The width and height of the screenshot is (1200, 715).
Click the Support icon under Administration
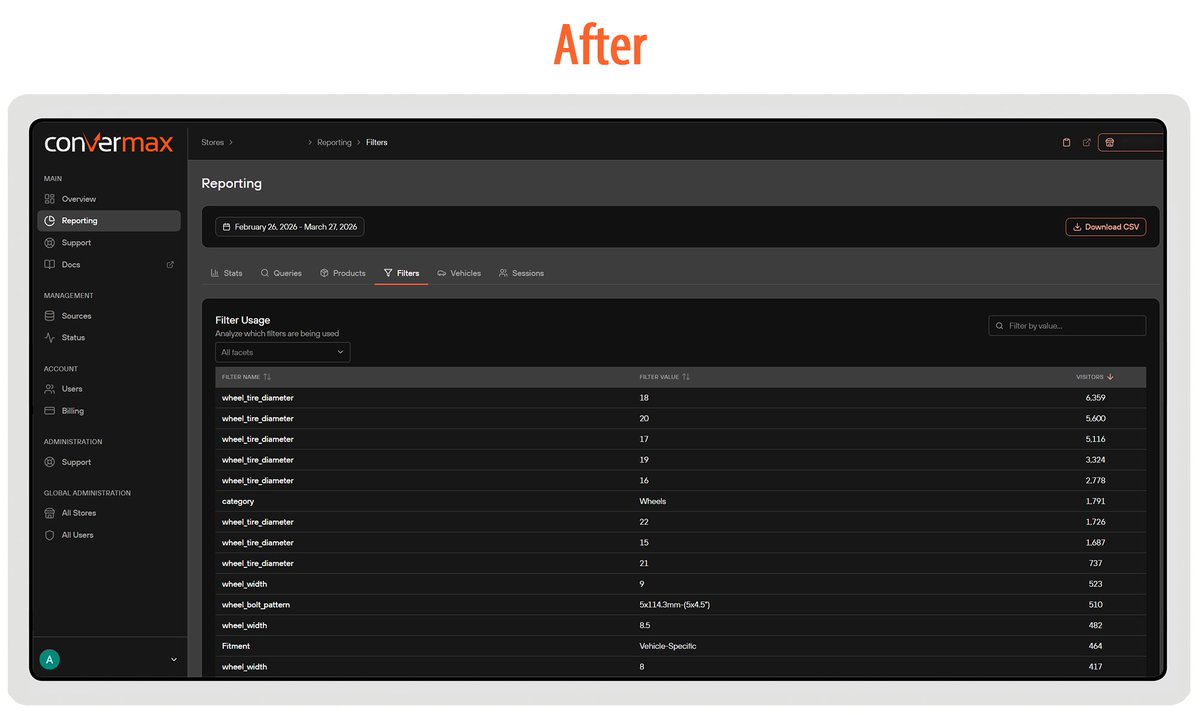click(x=50, y=462)
